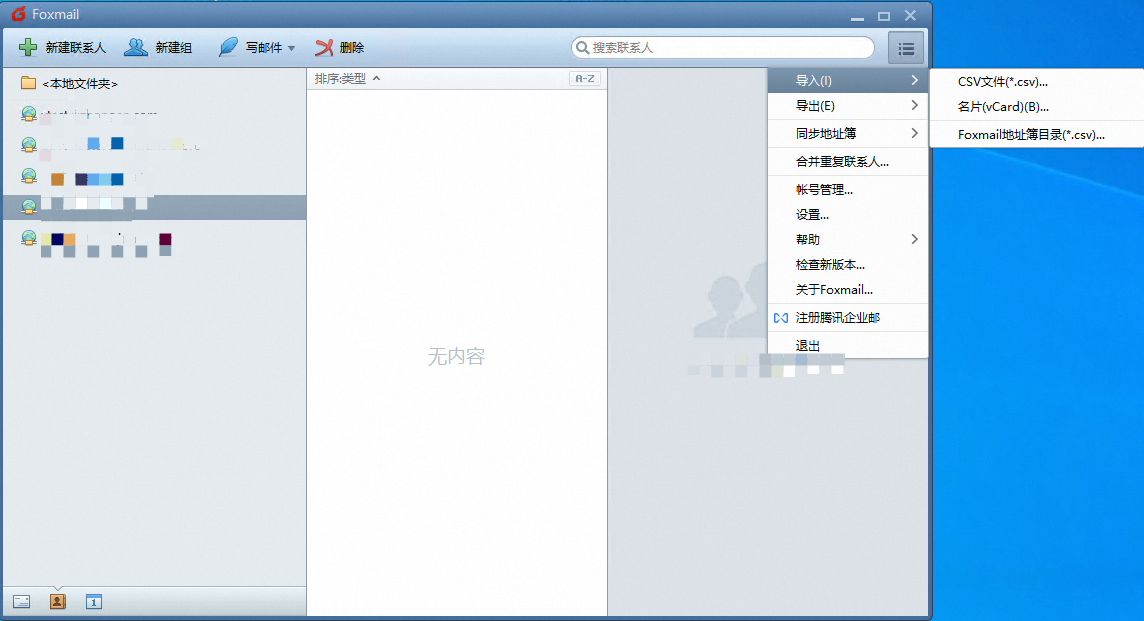The image size is (1144, 621).
Task: Click the red 删除 delete icon
Action: click(324, 47)
